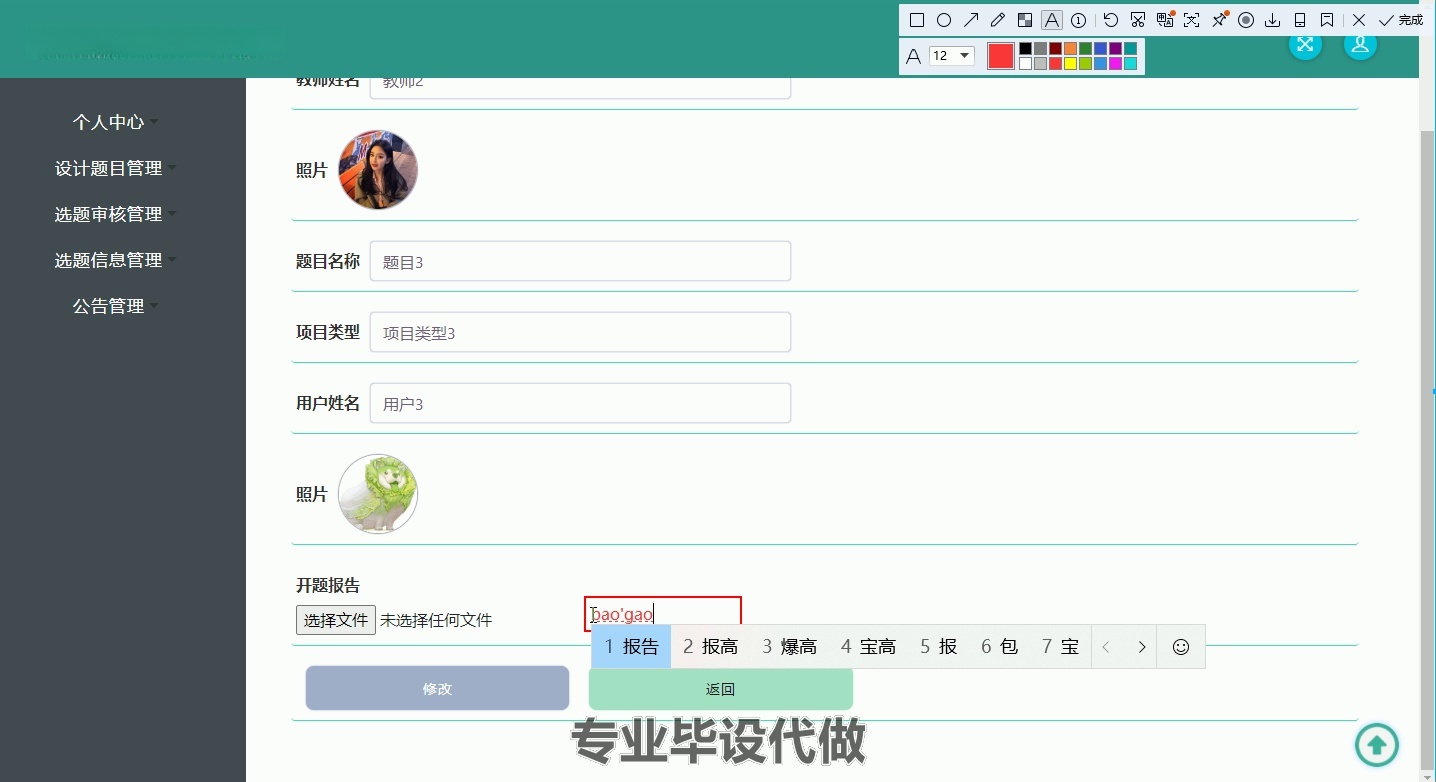The height and width of the screenshot is (782, 1436).
Task: Pick the dark green color swatch
Action: [1085, 48]
